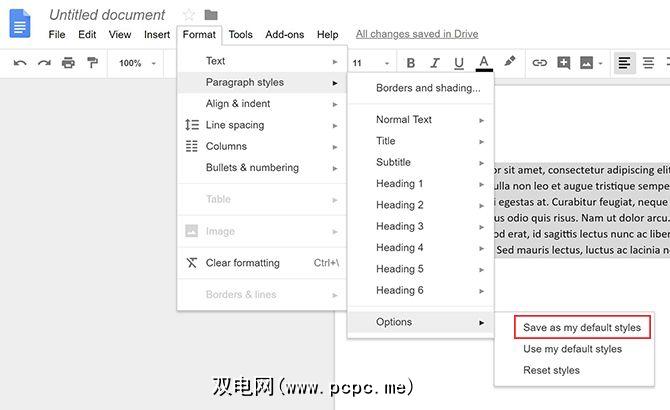Open the 100% zoom dropdown
The image size is (670, 410).
137,63
